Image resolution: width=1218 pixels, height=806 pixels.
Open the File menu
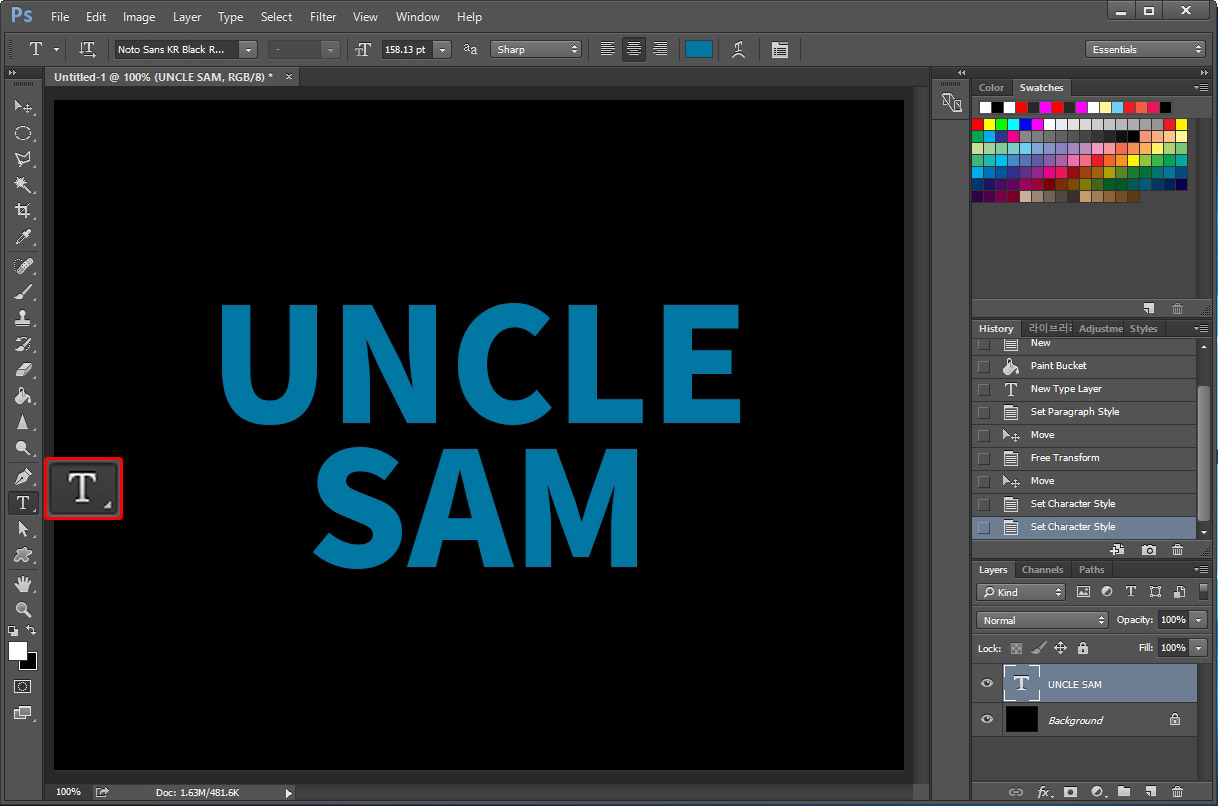pos(60,17)
